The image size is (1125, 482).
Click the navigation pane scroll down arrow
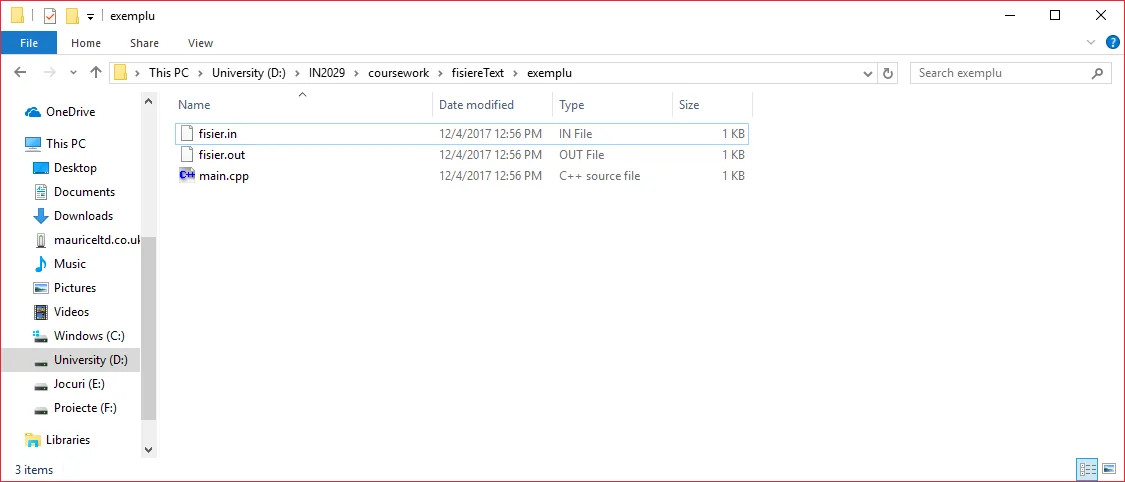(x=149, y=450)
